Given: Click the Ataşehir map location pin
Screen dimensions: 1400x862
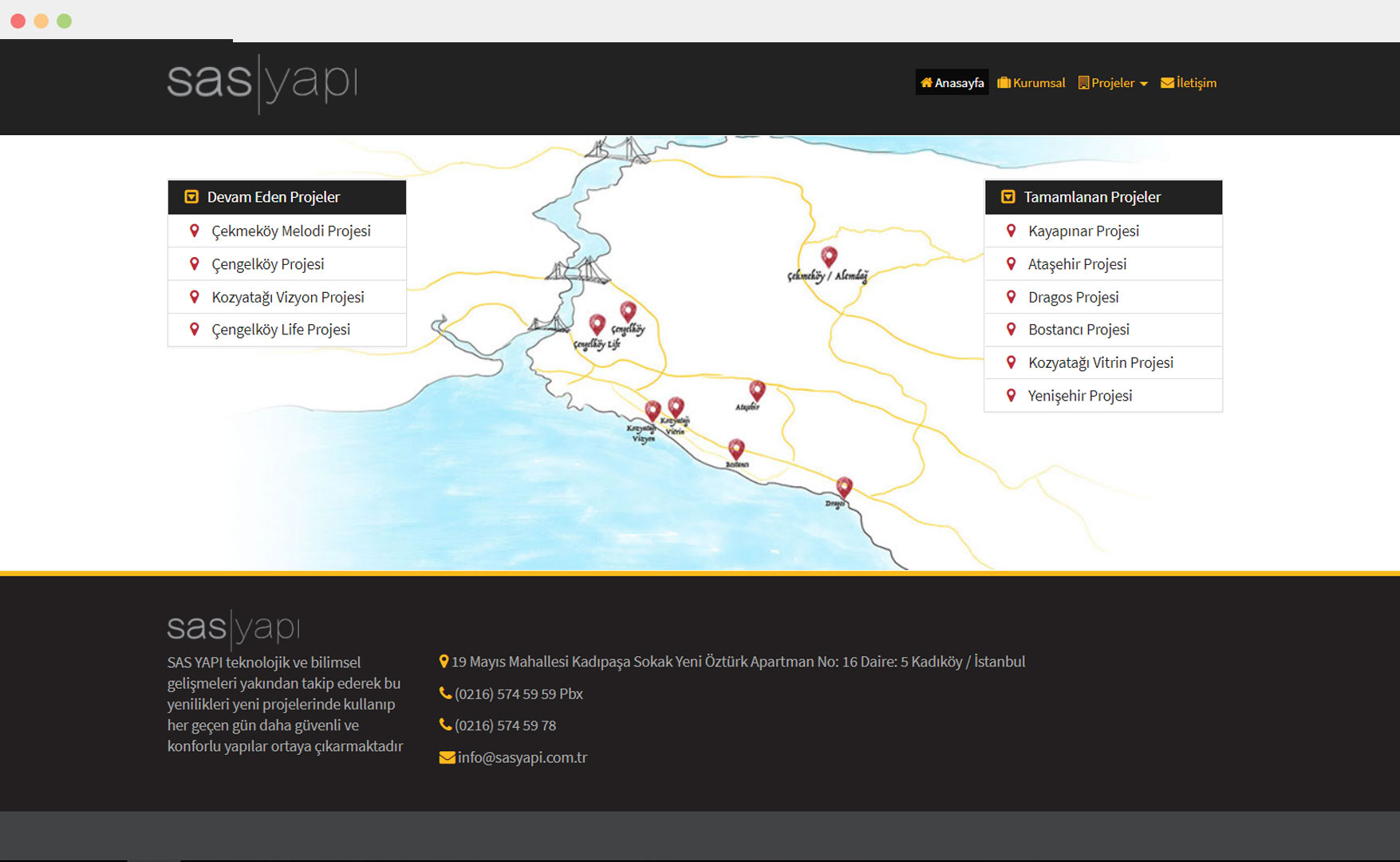Looking at the screenshot, I should click(x=757, y=390).
